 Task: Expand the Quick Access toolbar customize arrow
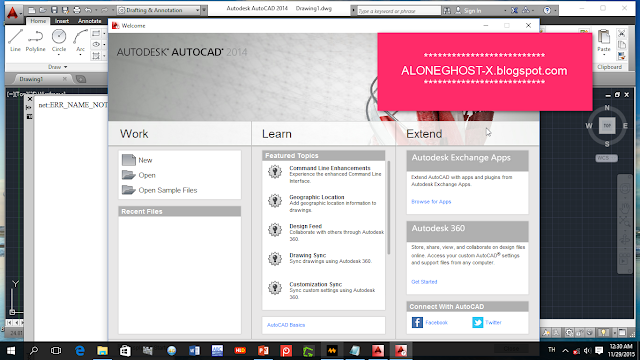(x=204, y=10)
